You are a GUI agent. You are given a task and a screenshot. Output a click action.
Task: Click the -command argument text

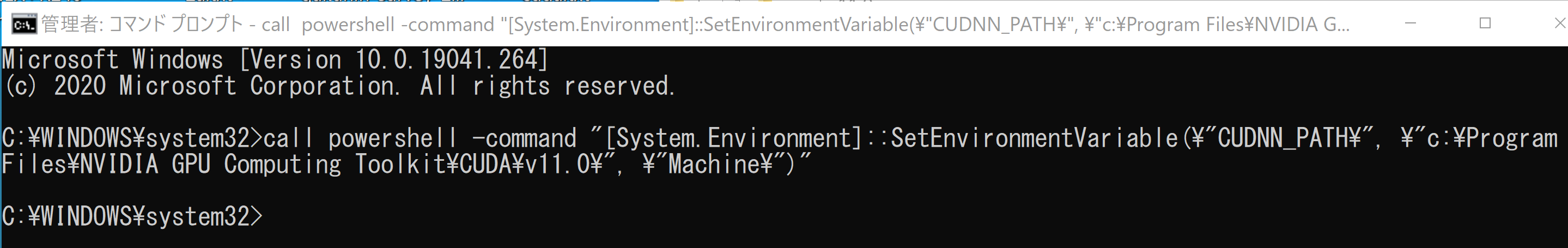[524, 138]
